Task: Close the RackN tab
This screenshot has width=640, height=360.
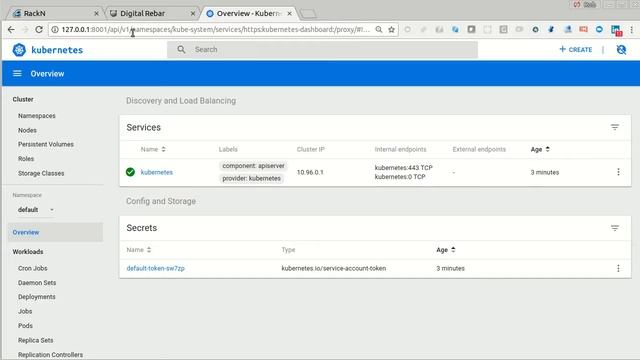Action: pos(96,13)
